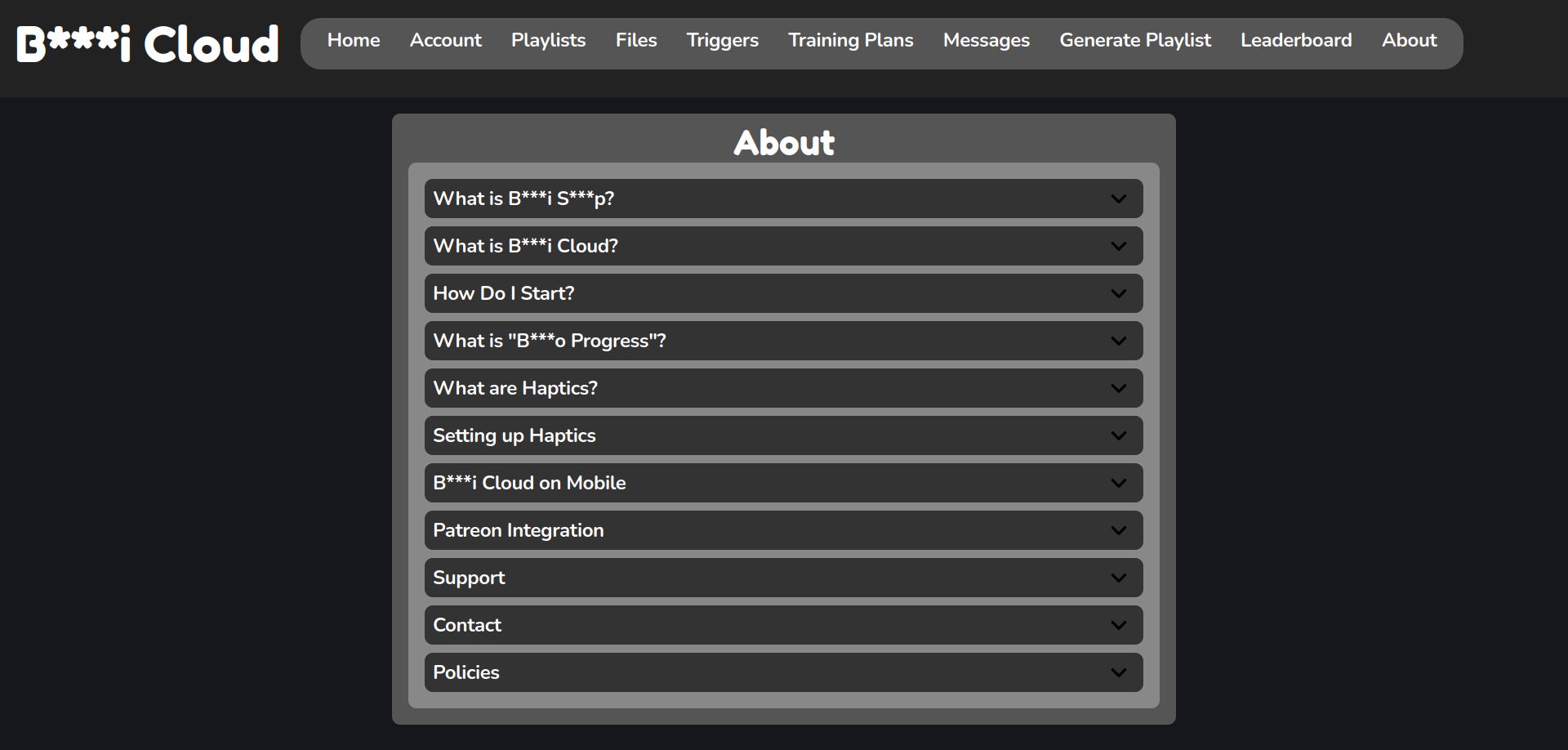Click chevron icon on Support row
Image resolution: width=1568 pixels, height=750 pixels.
coord(1119,578)
